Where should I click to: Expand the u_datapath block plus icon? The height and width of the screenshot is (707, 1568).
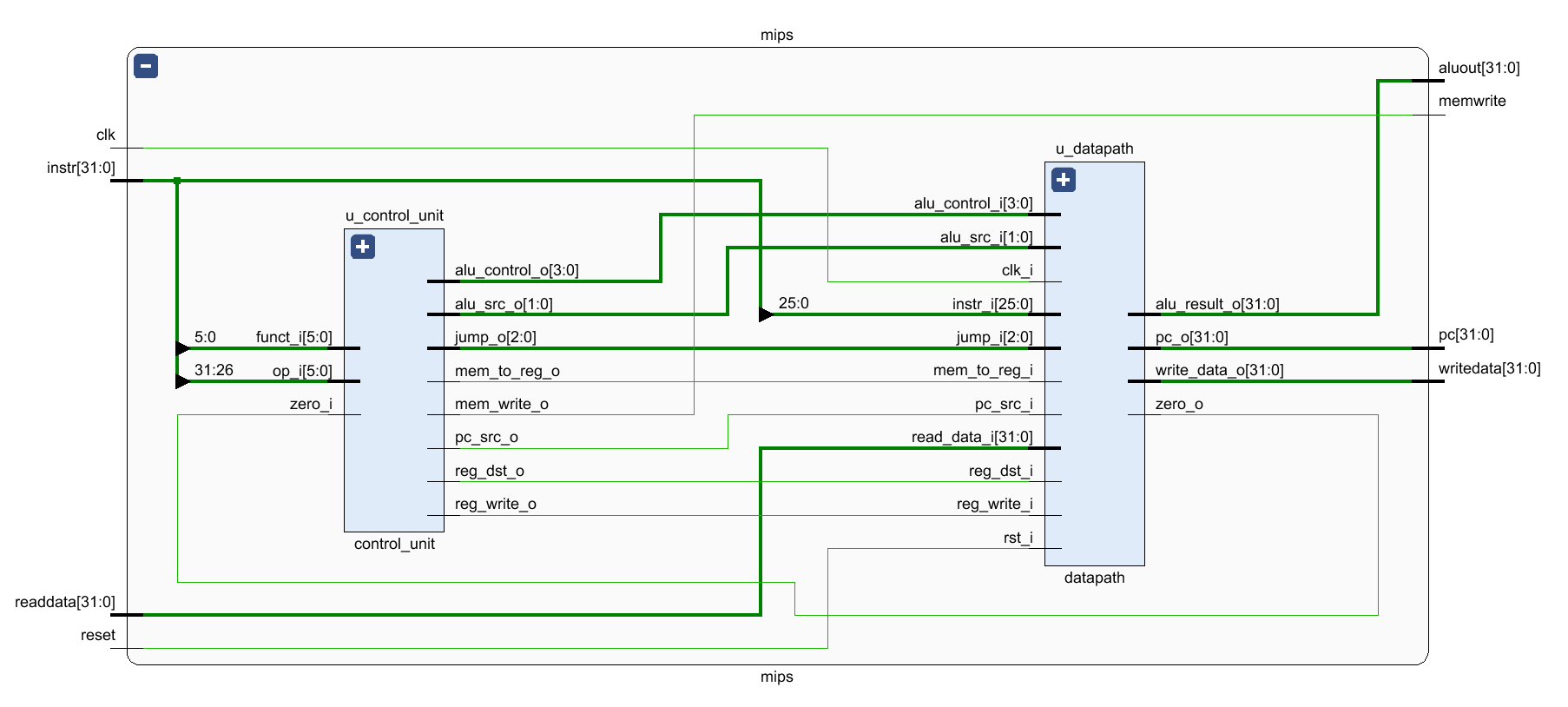pyautogui.click(x=1064, y=180)
